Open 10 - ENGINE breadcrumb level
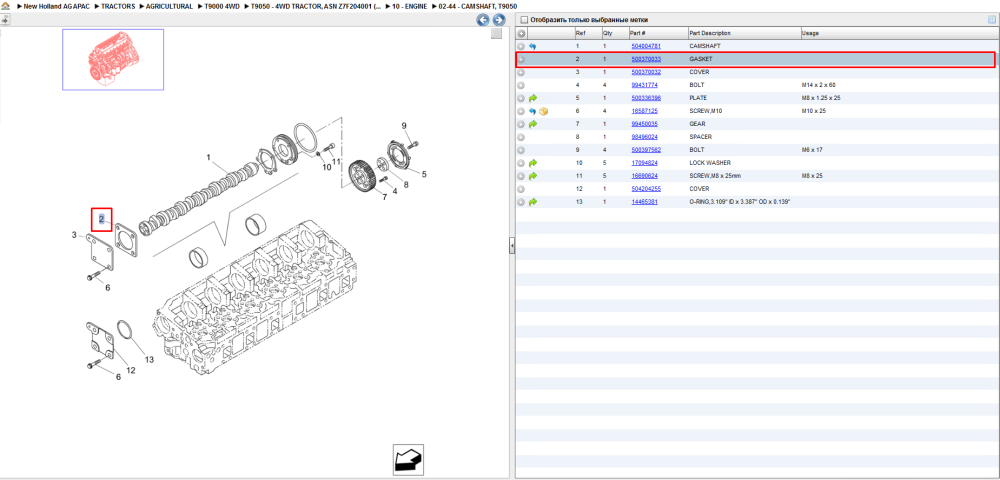The width and height of the screenshot is (1000, 480). [409, 6]
